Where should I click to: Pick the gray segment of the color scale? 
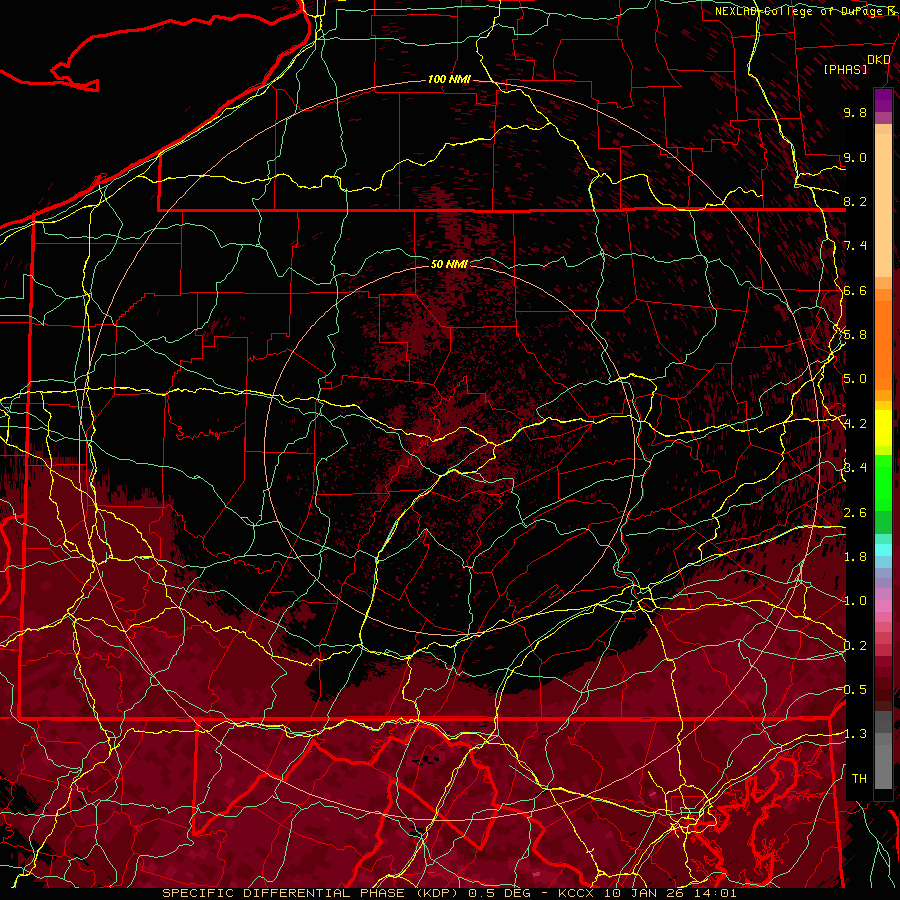(x=883, y=749)
